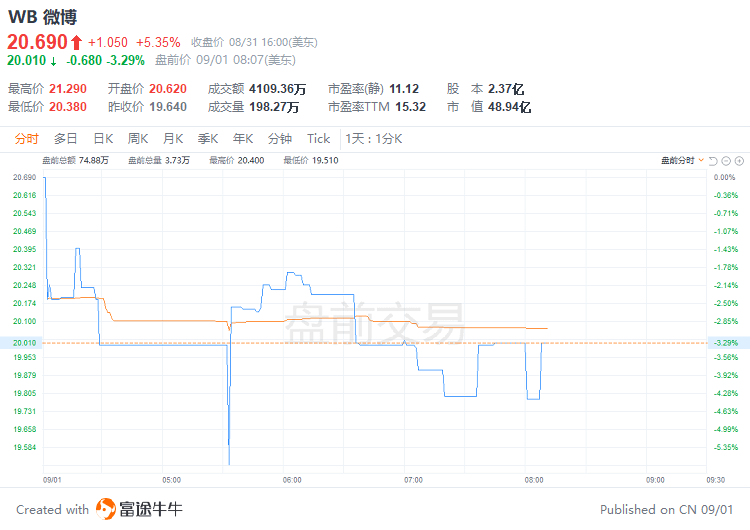
Task: Click the 成交额 4109.36万 value
Action: point(277,89)
